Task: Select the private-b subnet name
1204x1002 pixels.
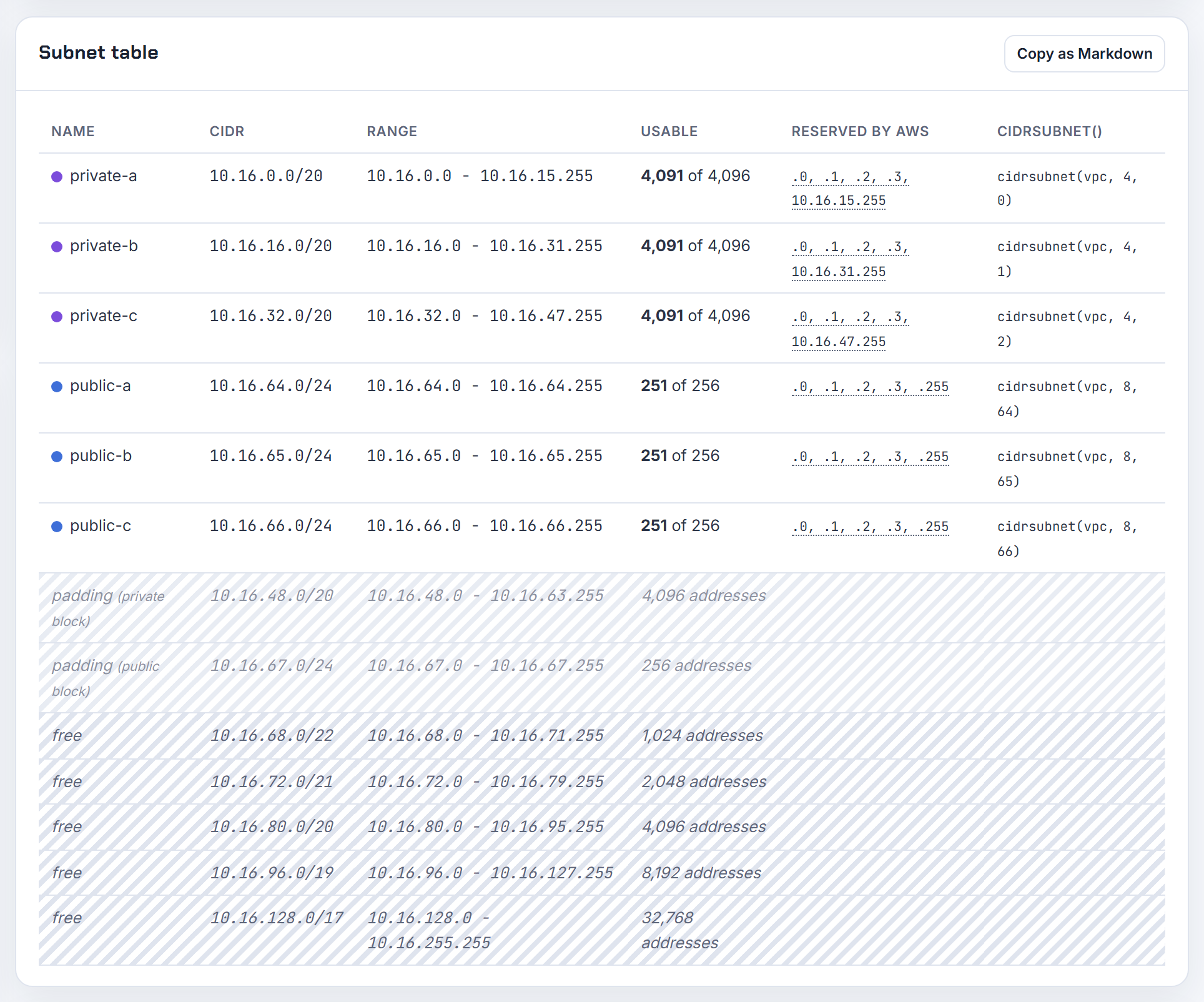Action: click(104, 246)
